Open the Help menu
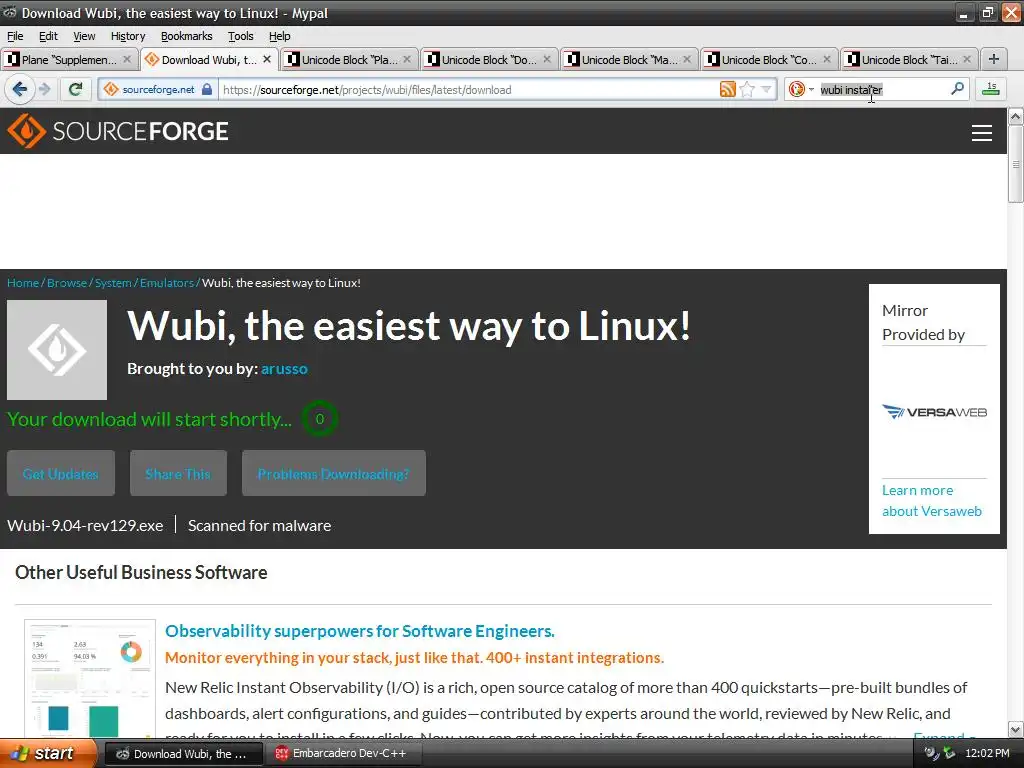 coord(280,36)
